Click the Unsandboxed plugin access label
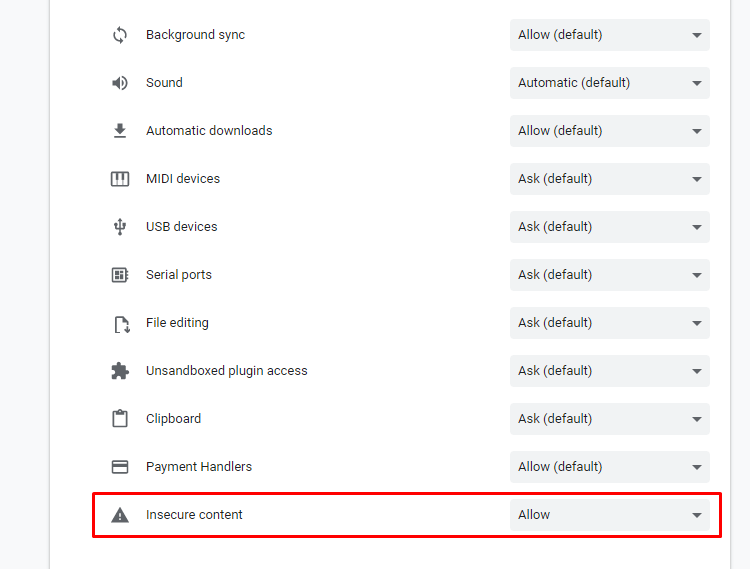The image size is (750, 569). 226,371
